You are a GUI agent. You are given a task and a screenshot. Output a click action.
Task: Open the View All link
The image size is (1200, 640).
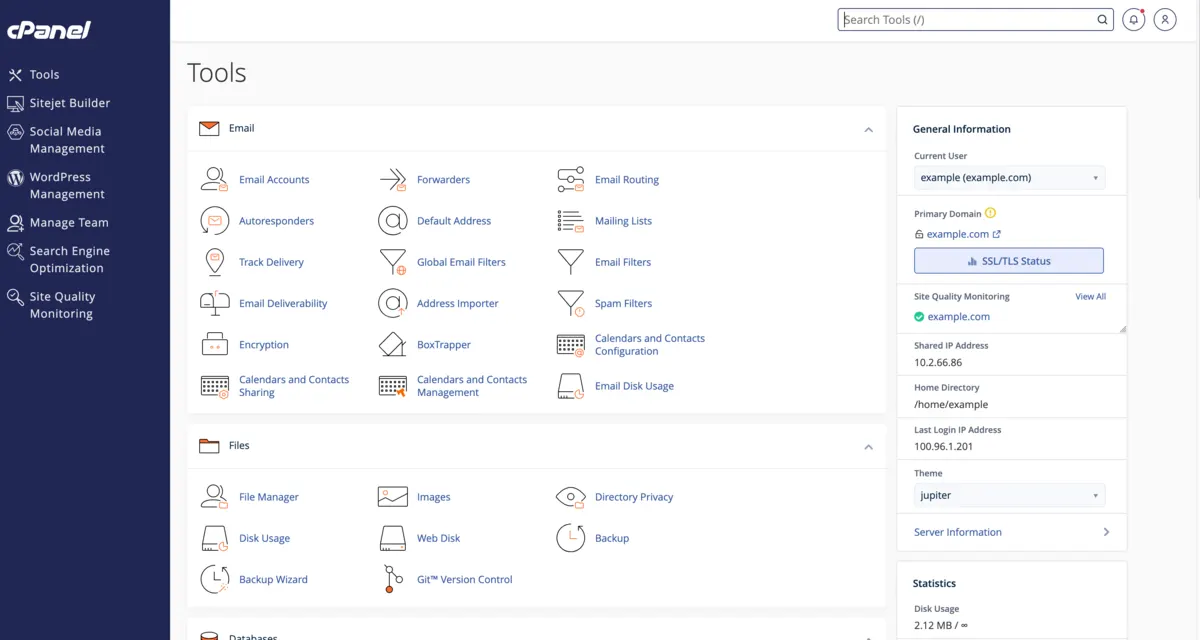pyautogui.click(x=1090, y=297)
